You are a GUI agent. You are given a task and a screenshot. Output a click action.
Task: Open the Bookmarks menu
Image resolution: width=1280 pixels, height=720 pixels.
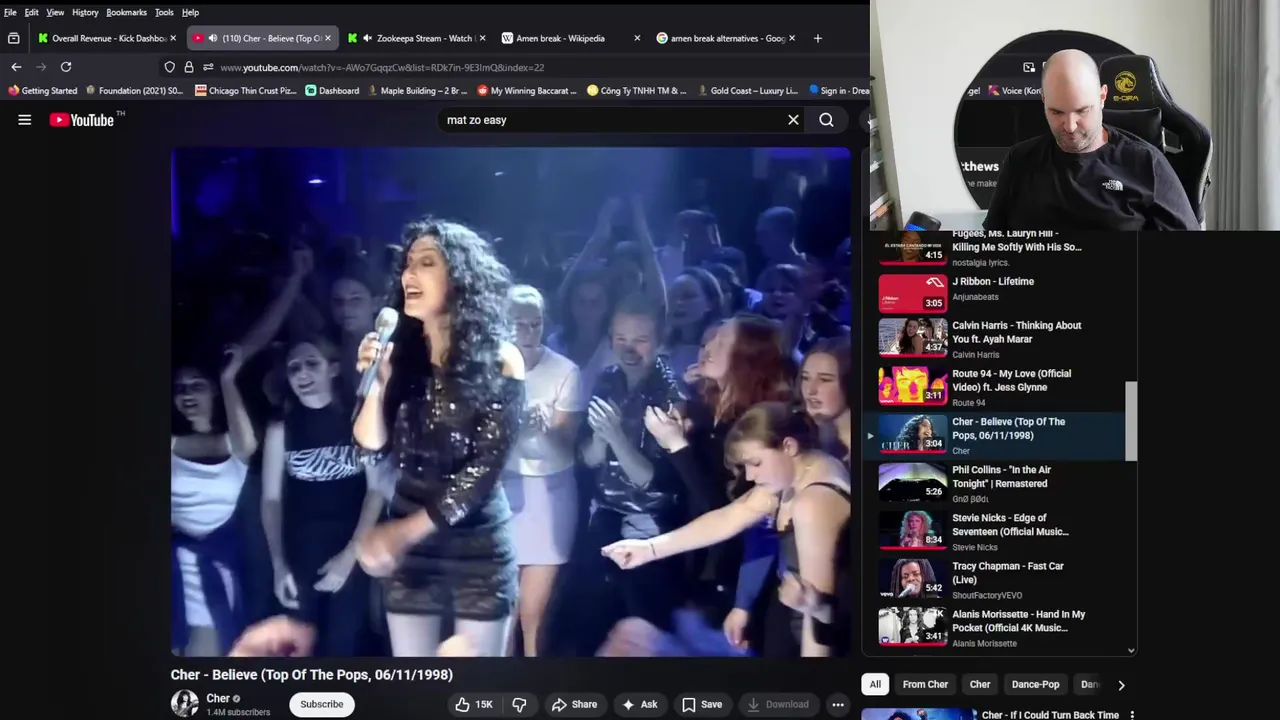(126, 12)
